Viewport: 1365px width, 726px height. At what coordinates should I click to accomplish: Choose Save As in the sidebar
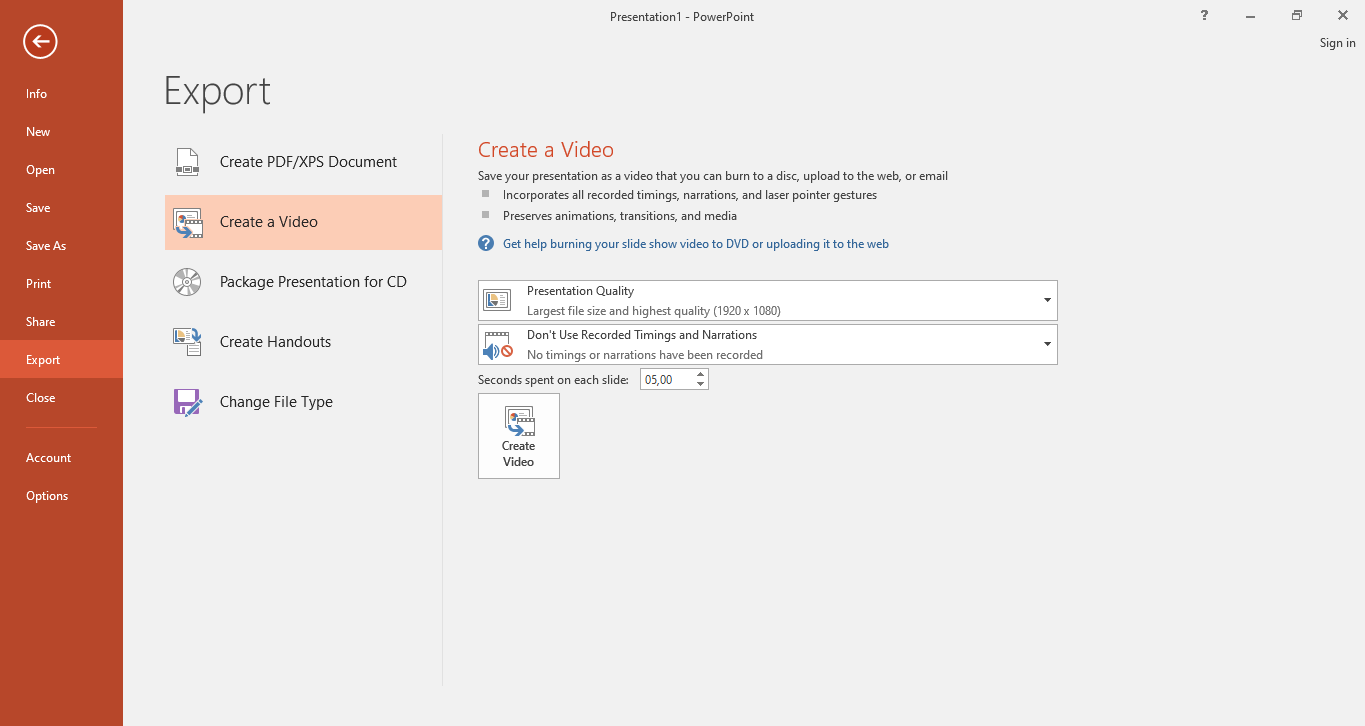pyautogui.click(x=61, y=246)
